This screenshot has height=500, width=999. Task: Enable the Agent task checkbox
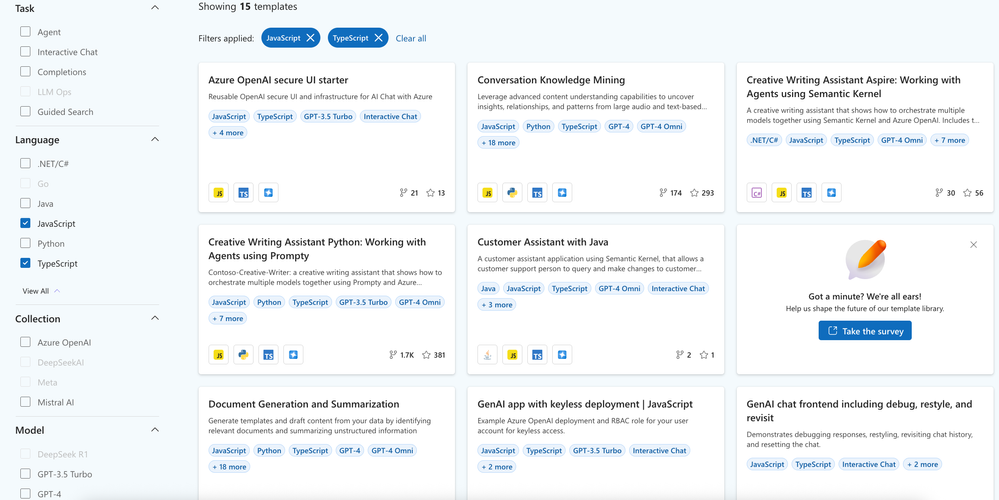point(25,32)
